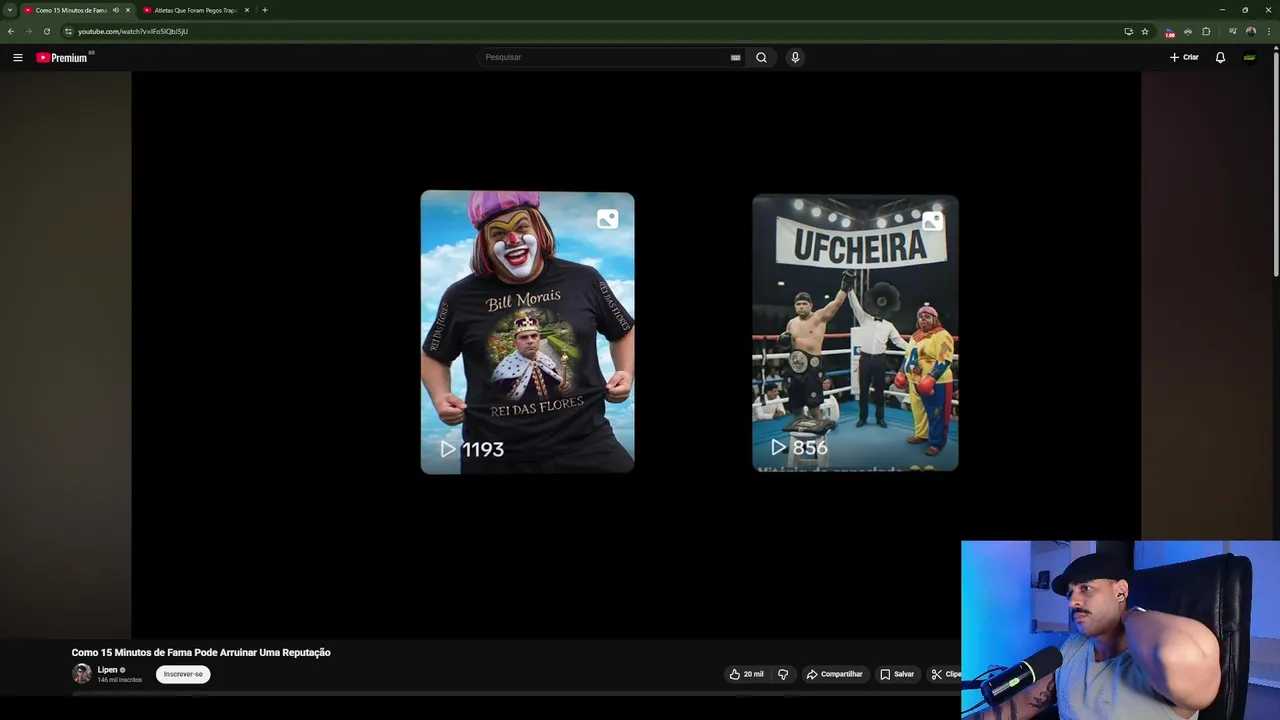1280x720 pixels.
Task: Install app icon in address bar
Action: coord(1128,31)
